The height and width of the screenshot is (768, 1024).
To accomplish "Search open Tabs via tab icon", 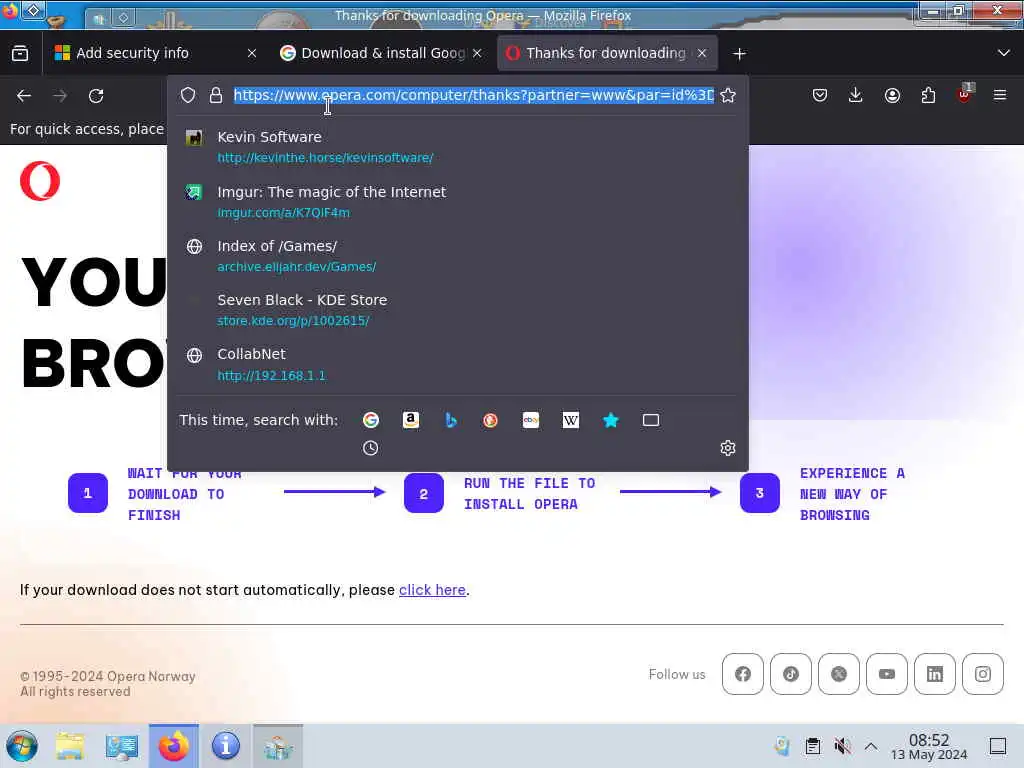I will pos(650,420).
